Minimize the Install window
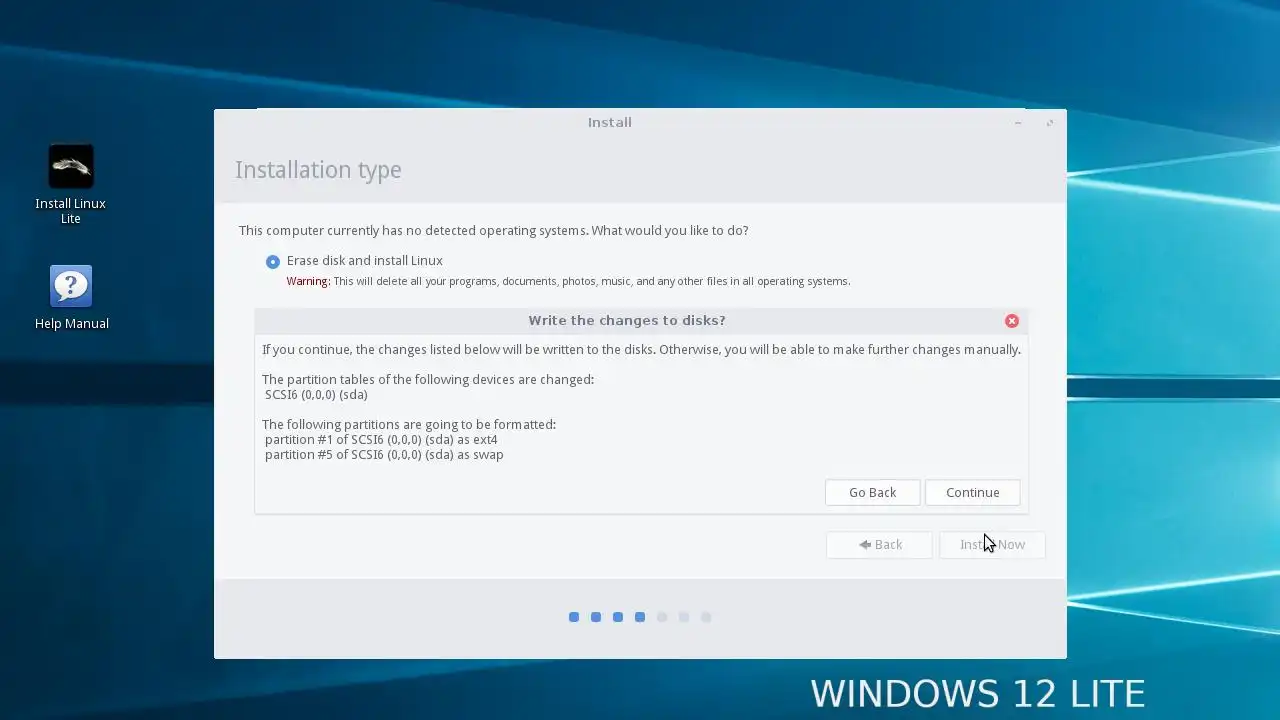This screenshot has width=1280, height=720. click(x=1018, y=123)
